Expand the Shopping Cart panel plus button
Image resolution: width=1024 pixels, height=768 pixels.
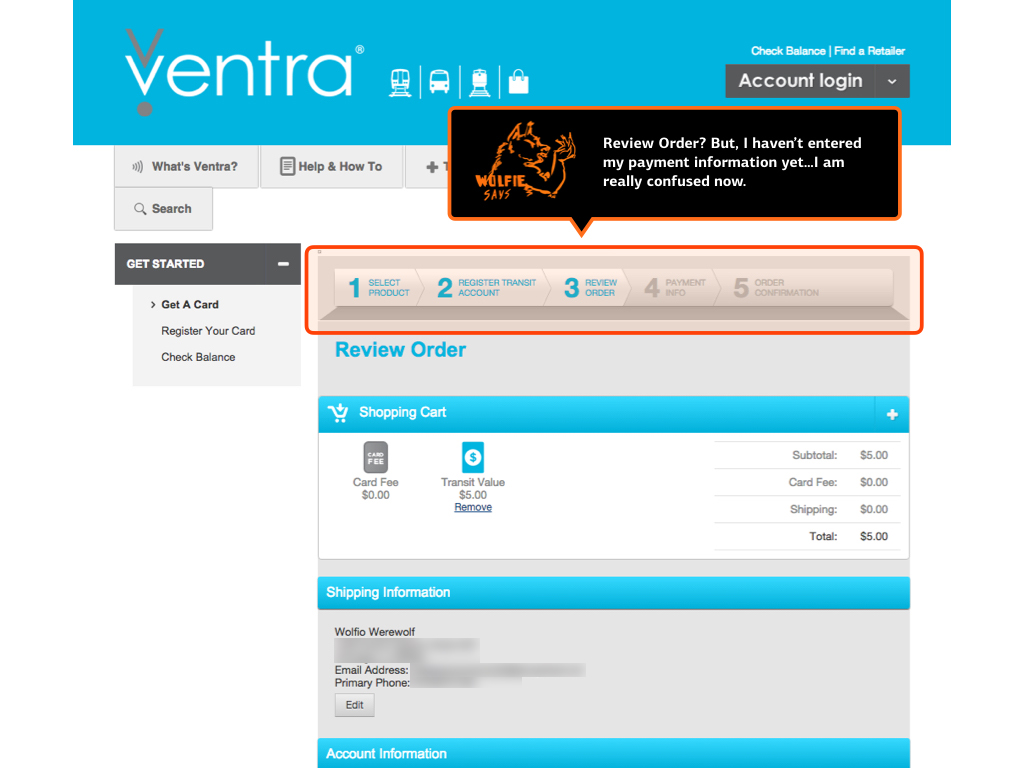(x=891, y=414)
